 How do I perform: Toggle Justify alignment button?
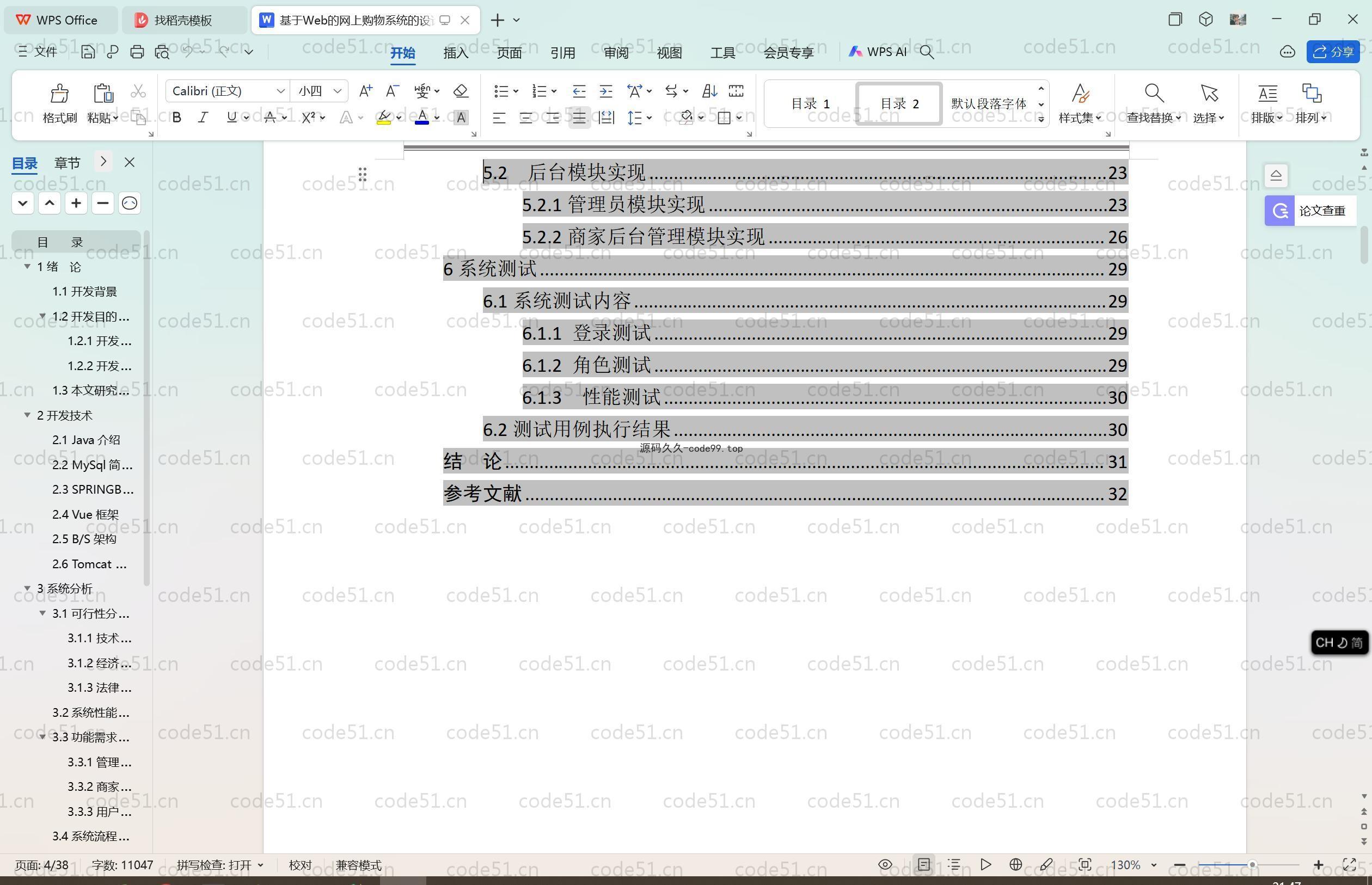coord(579,118)
